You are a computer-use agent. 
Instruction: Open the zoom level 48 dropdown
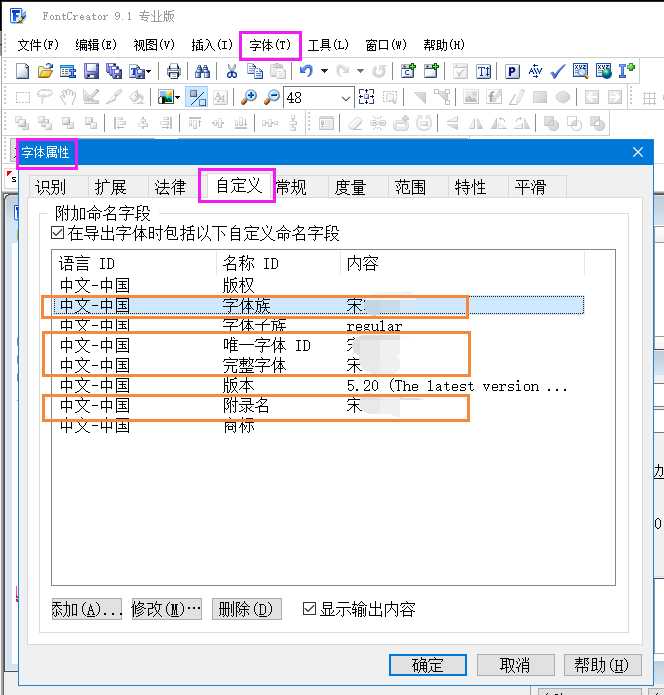(346, 98)
